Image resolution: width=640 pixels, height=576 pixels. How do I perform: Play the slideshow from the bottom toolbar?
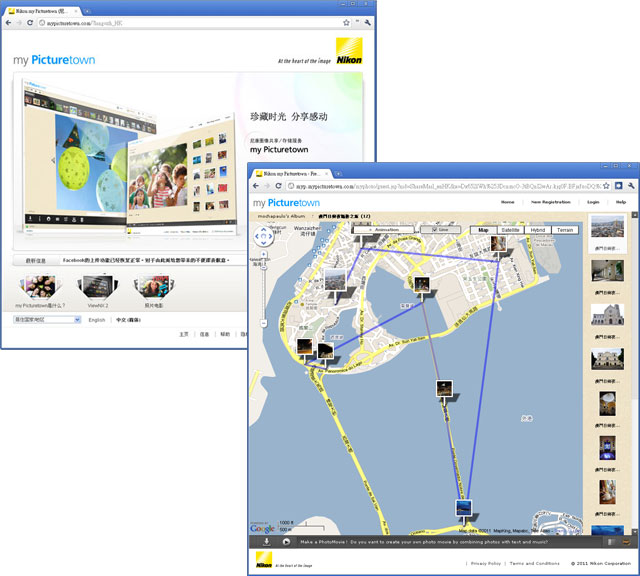pos(286,542)
